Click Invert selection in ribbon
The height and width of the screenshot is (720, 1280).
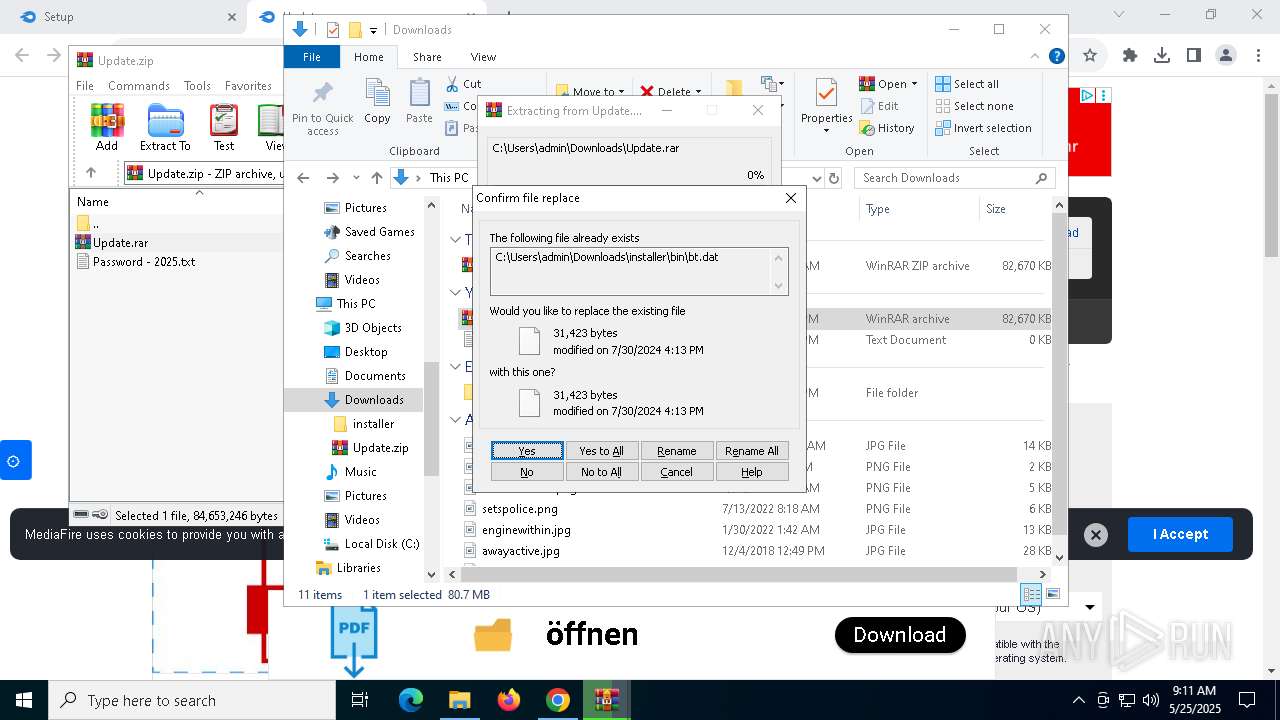983,128
